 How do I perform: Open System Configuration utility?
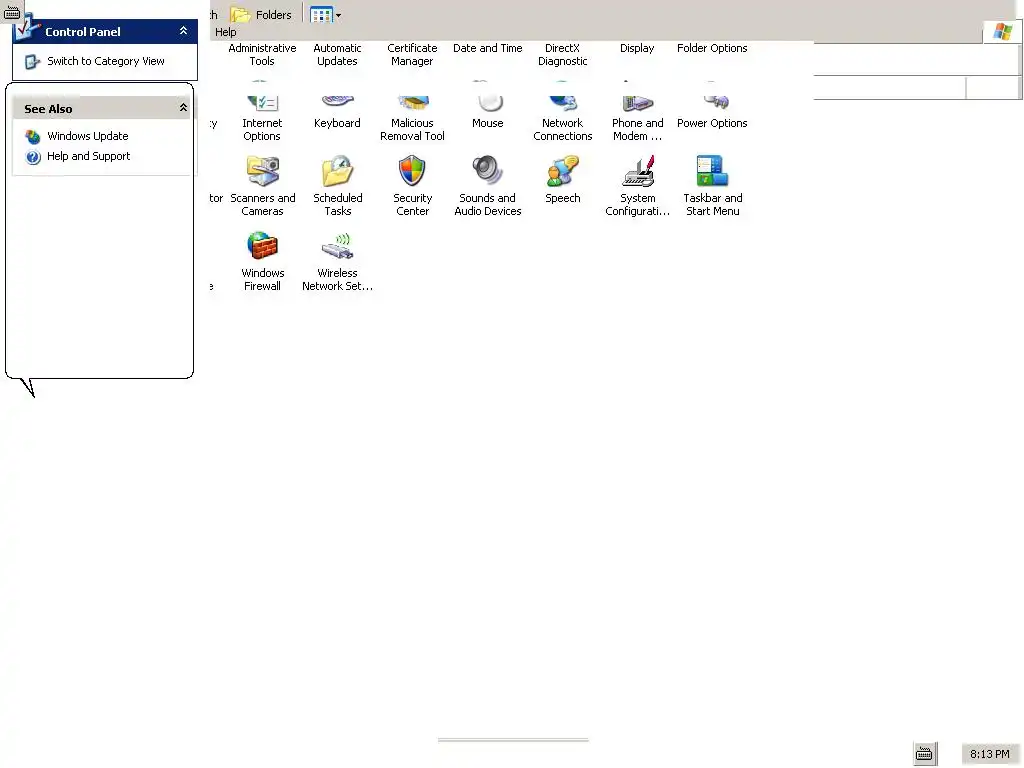coord(637,185)
